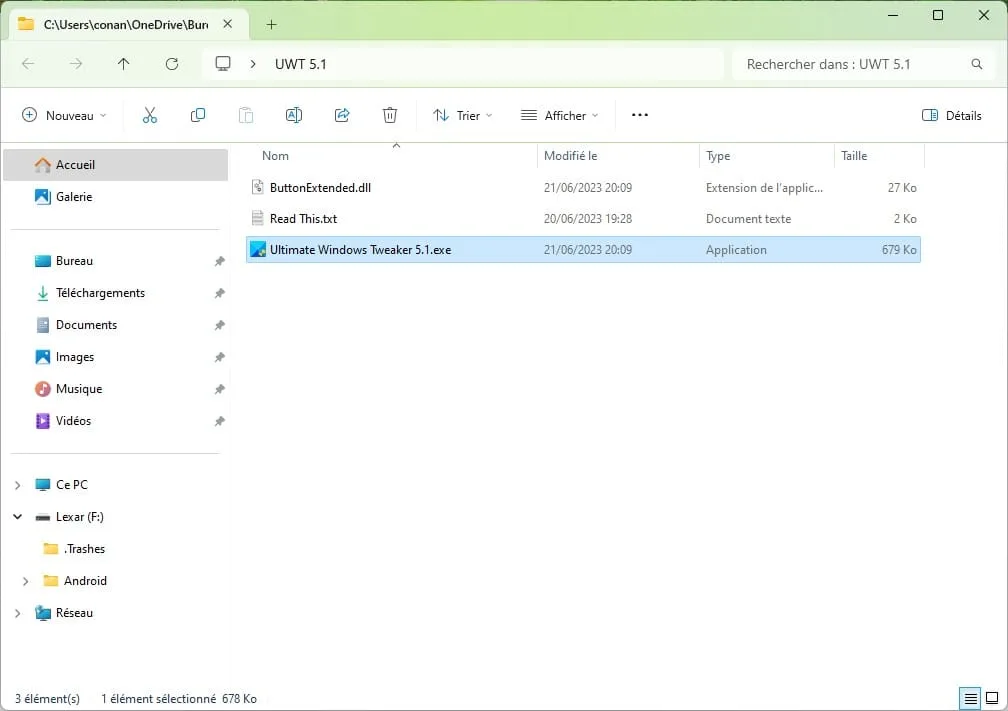
Task: Click the Rename icon
Action: click(x=294, y=116)
